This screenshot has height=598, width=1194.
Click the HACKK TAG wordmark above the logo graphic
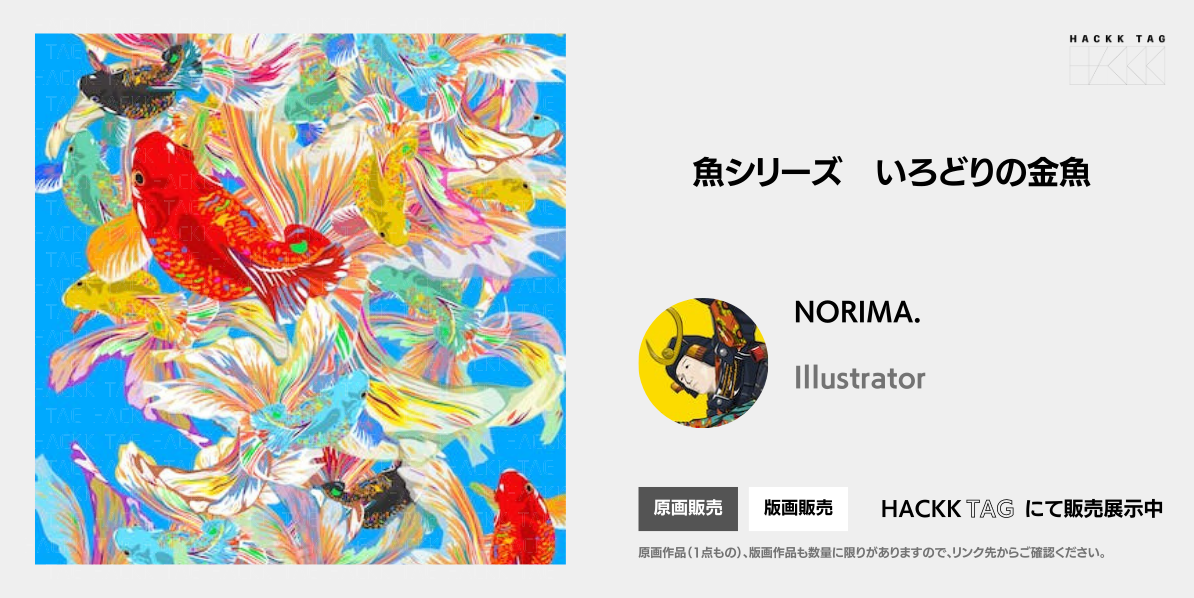coord(1117,39)
